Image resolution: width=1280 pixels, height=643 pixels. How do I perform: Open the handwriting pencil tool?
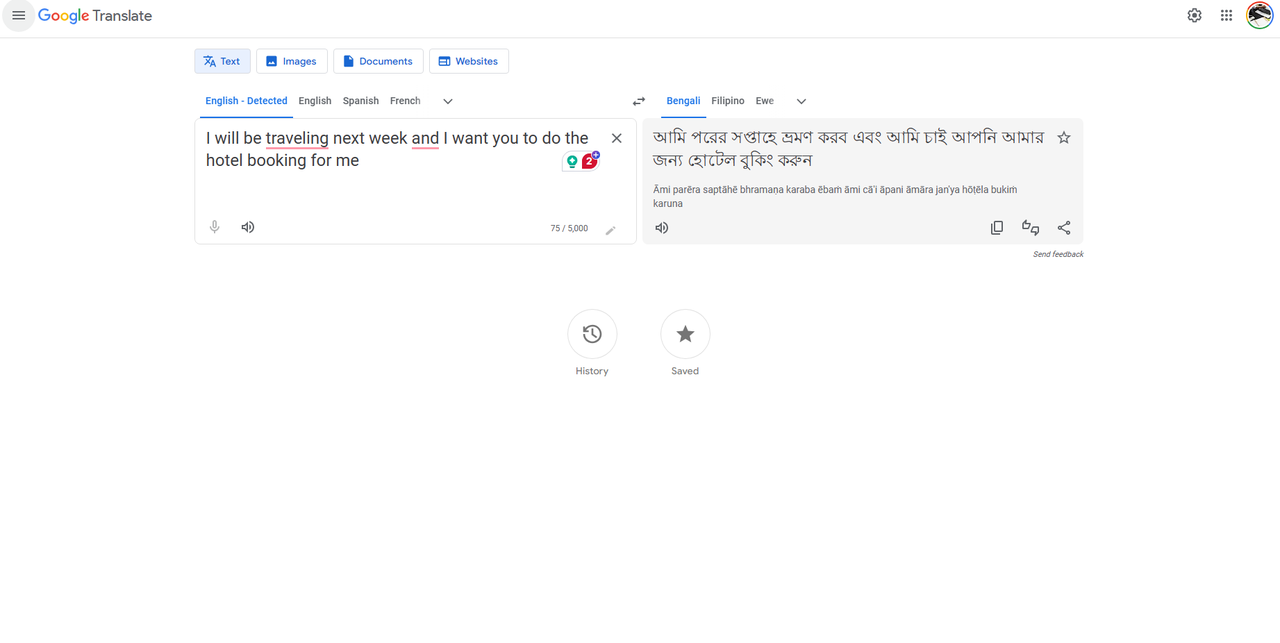pyautogui.click(x=611, y=229)
